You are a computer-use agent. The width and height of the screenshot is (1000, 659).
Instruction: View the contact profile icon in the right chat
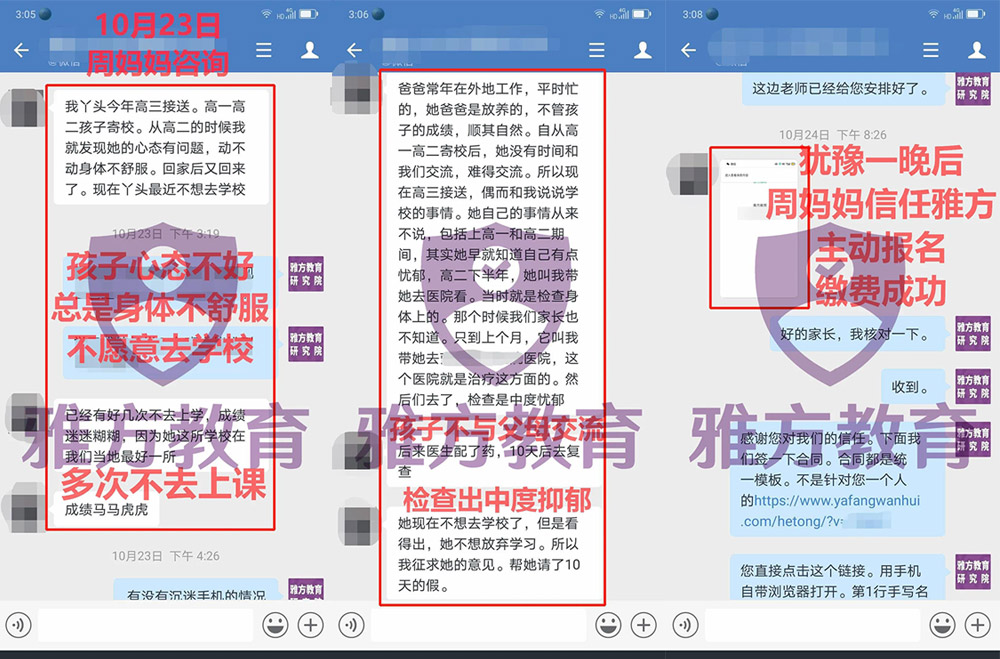point(975,50)
